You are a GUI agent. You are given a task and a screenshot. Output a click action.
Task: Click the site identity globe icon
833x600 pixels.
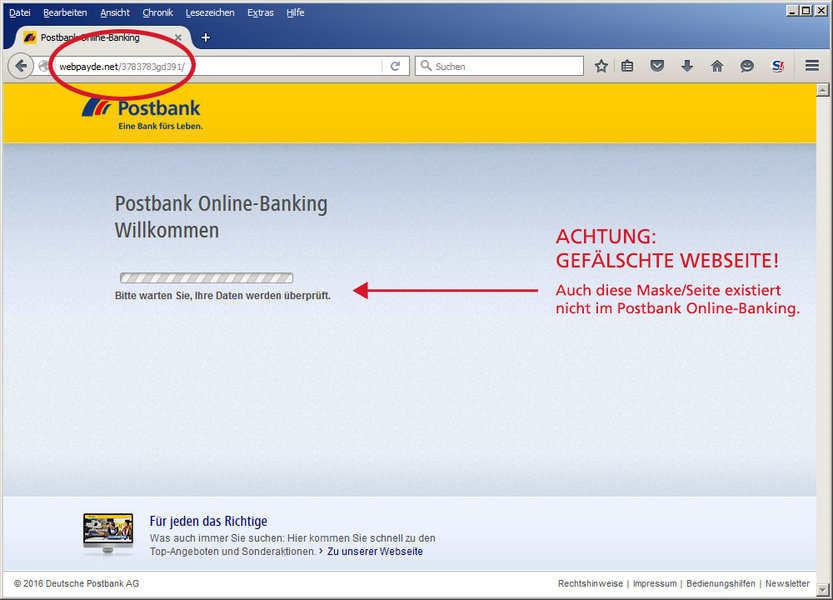pos(45,66)
